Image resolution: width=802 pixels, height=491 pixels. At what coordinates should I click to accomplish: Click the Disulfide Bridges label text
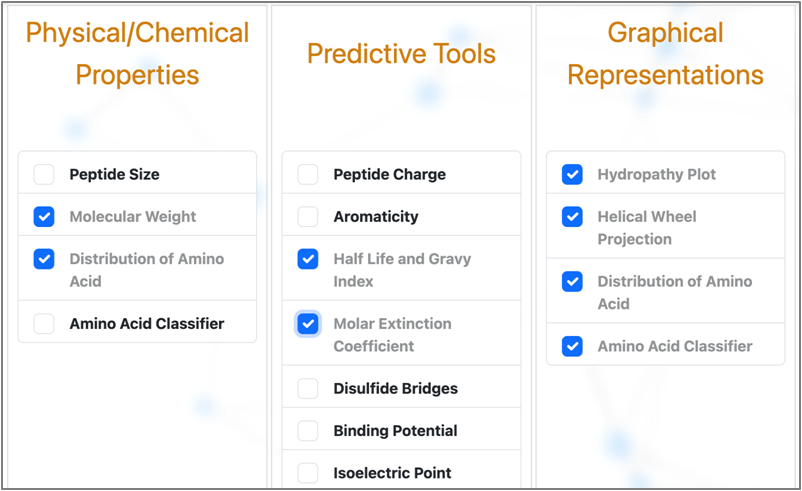pos(395,389)
